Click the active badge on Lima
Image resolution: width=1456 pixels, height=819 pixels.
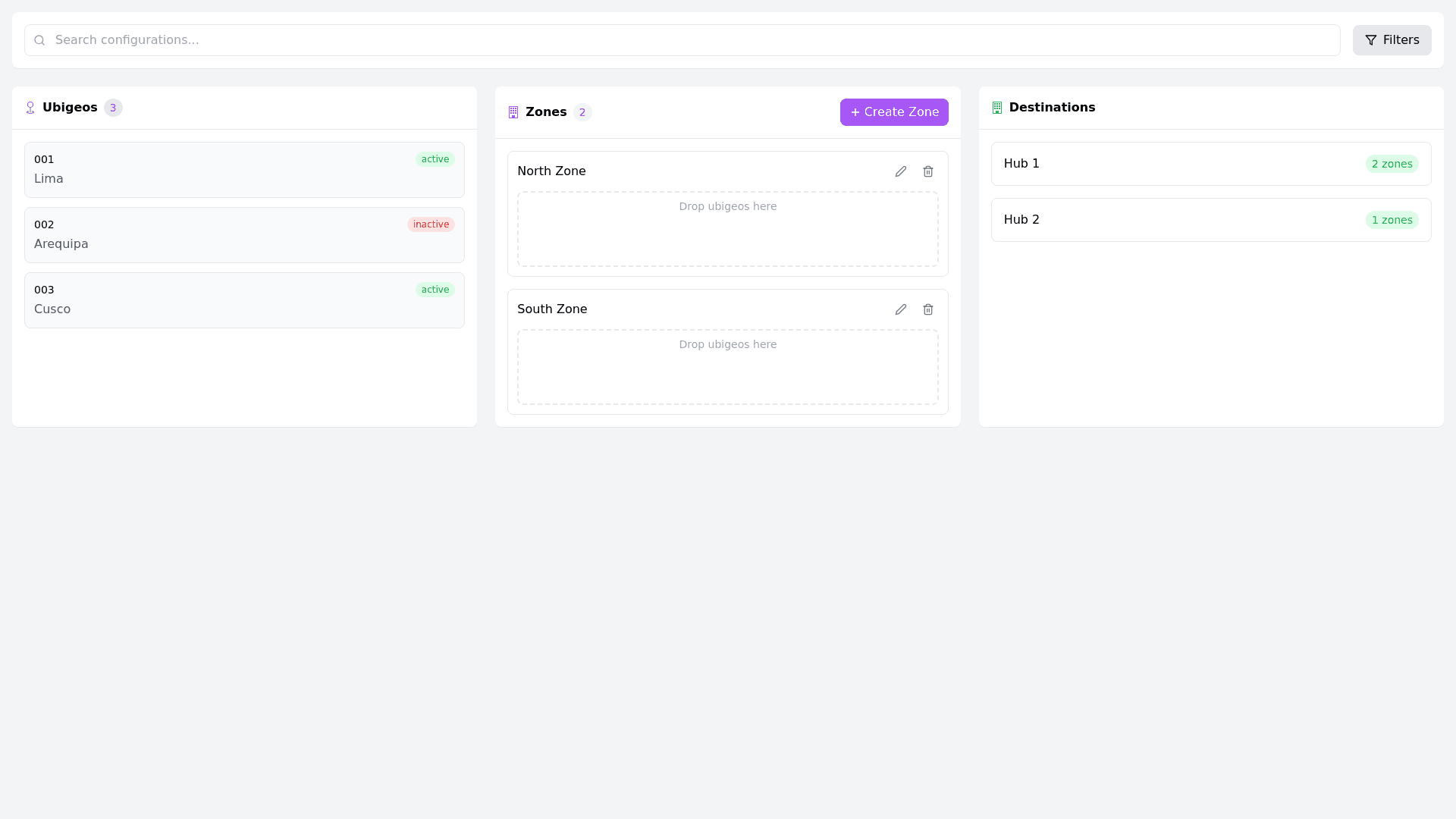[435, 159]
